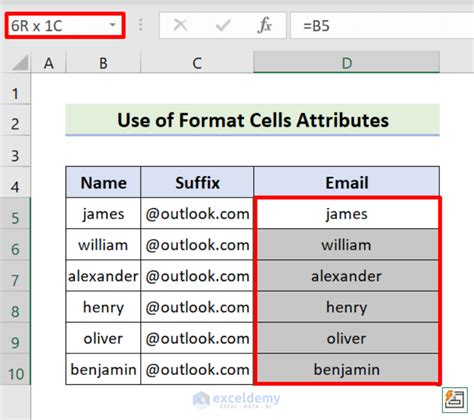
Task: Select column D header
Action: pos(347,63)
